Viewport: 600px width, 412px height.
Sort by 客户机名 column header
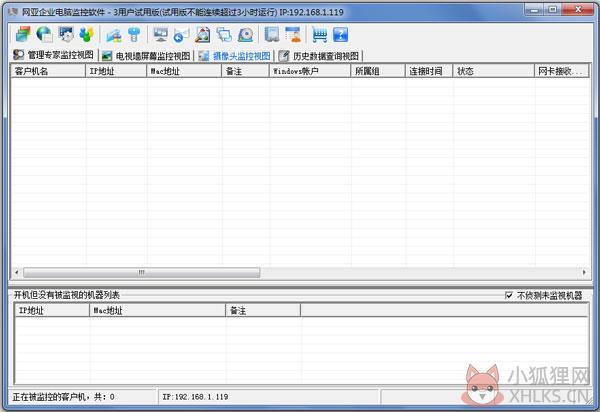pos(48,71)
